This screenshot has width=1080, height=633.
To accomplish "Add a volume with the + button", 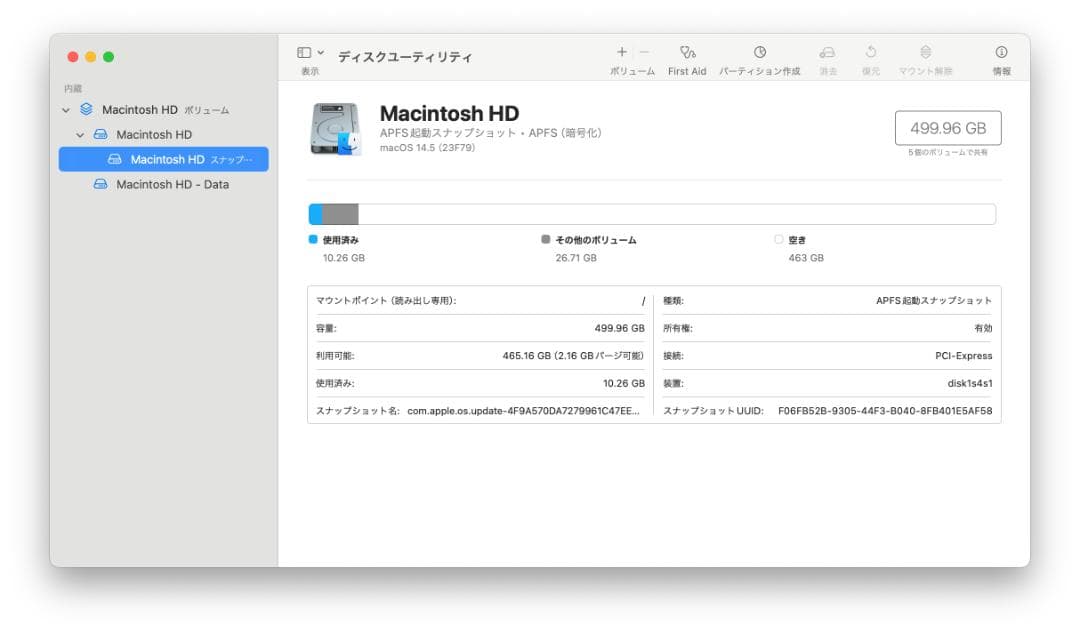I will point(622,50).
